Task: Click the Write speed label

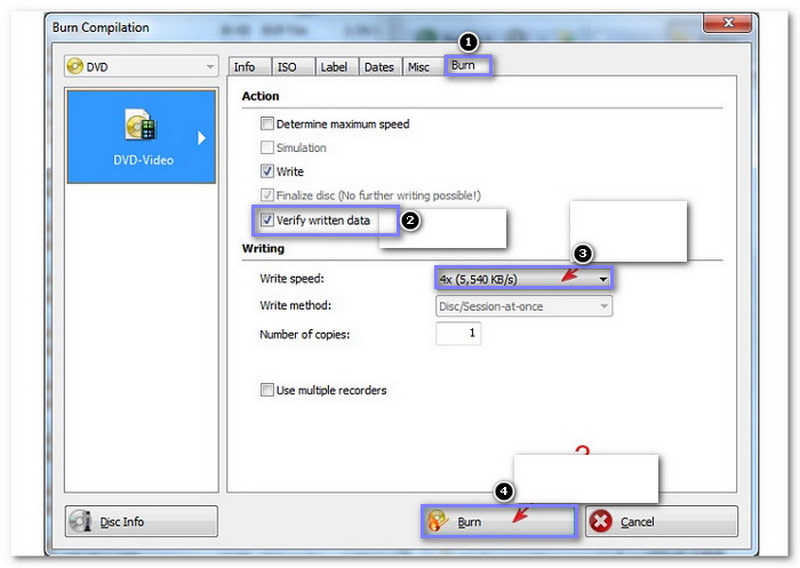Action: click(x=292, y=279)
